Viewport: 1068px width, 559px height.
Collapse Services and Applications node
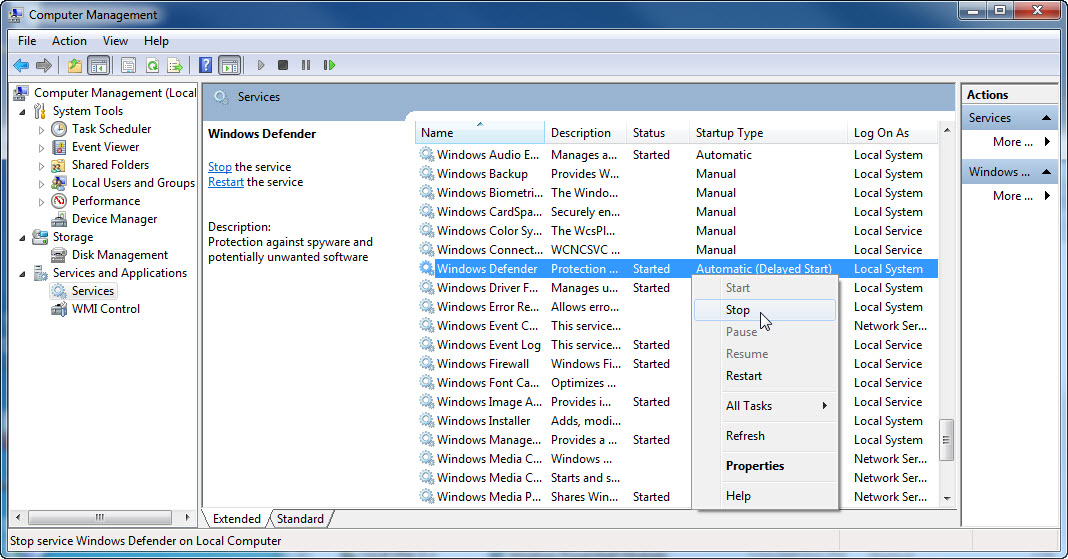click(x=22, y=274)
